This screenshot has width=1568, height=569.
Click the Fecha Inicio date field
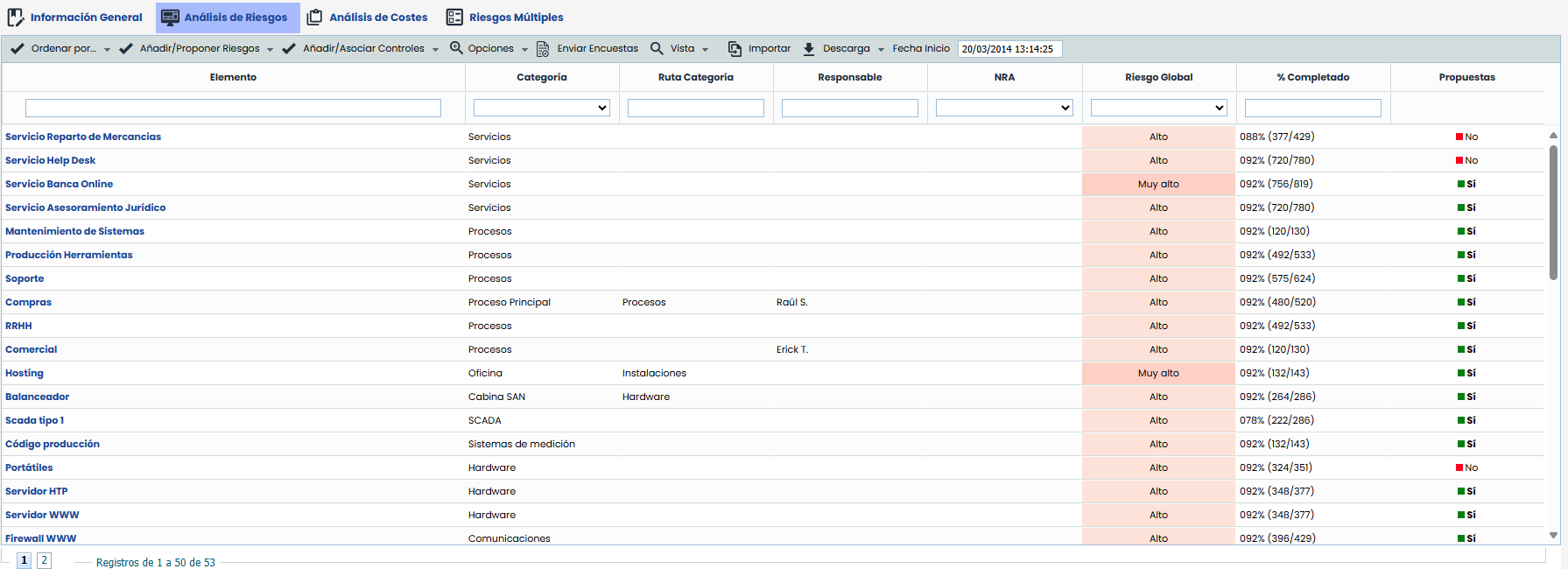pos(1009,49)
